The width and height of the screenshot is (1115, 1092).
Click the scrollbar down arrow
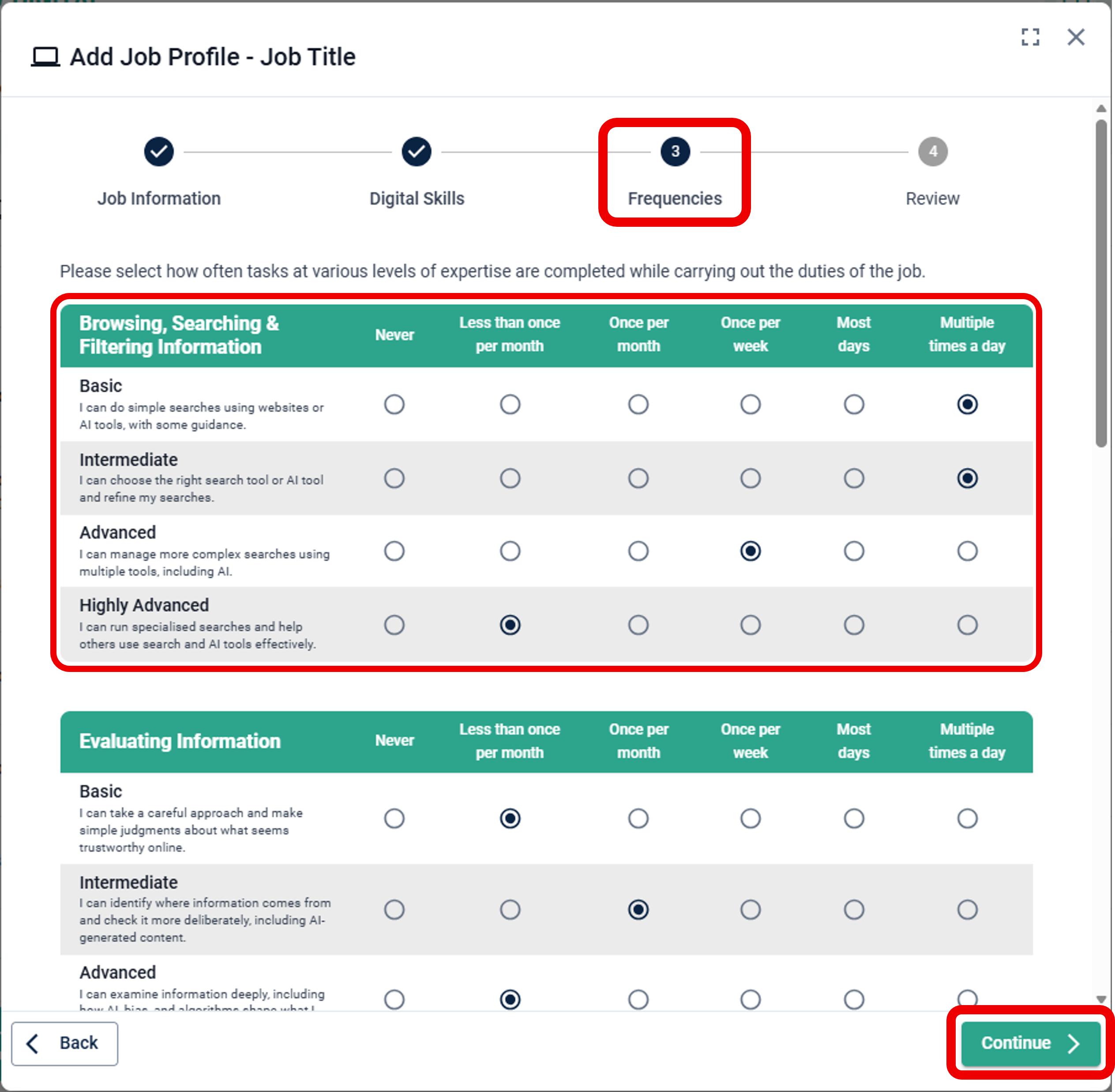(x=1101, y=999)
